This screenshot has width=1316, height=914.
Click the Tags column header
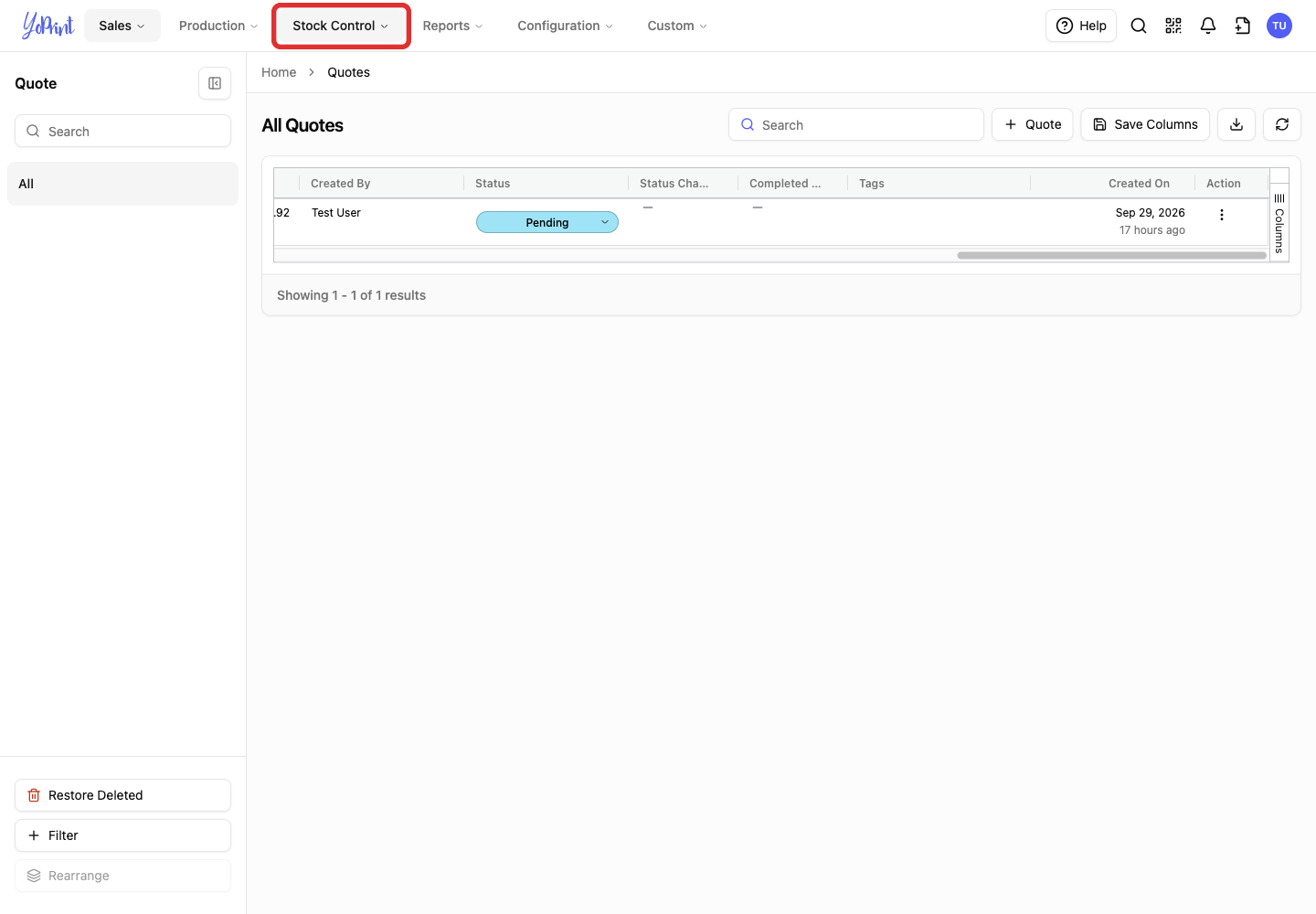pos(872,184)
